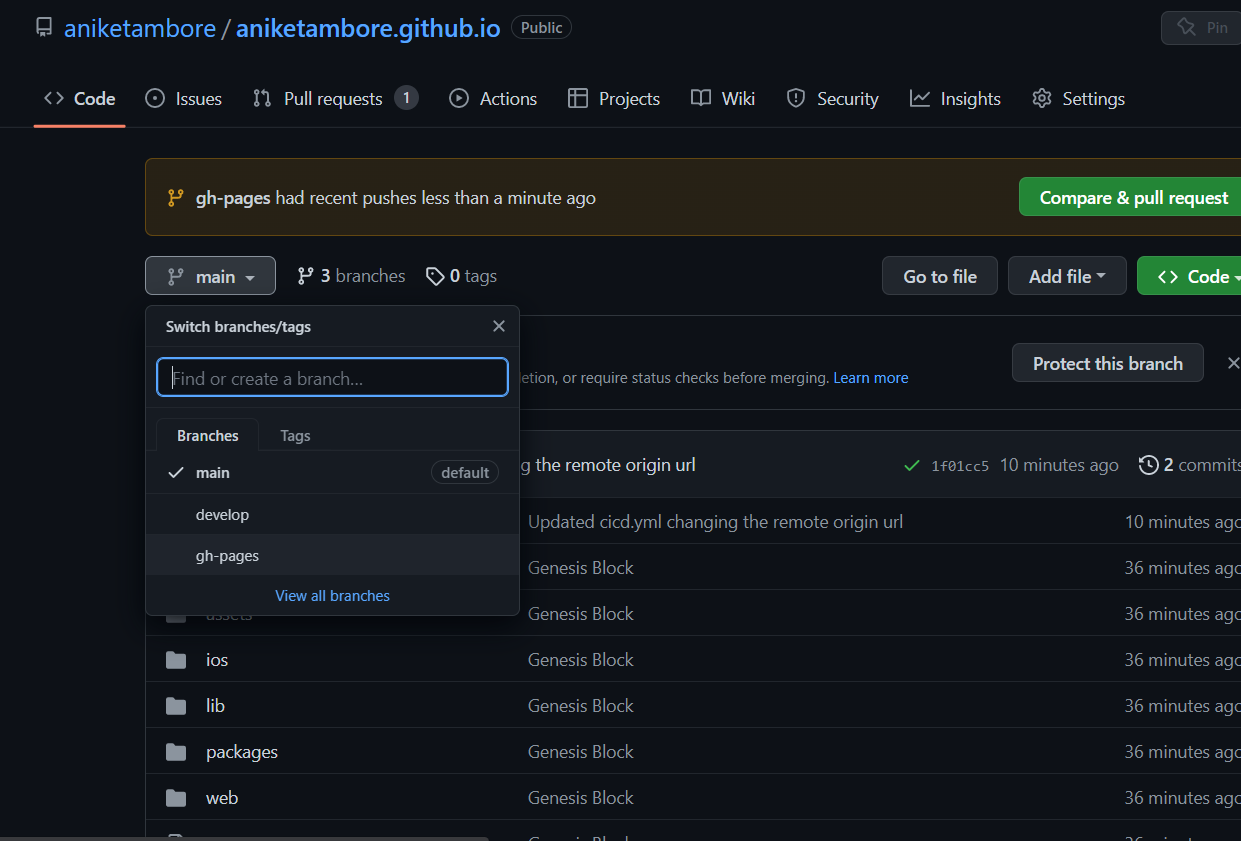
Task: Switch to the gh-pages branch
Action: (332, 555)
